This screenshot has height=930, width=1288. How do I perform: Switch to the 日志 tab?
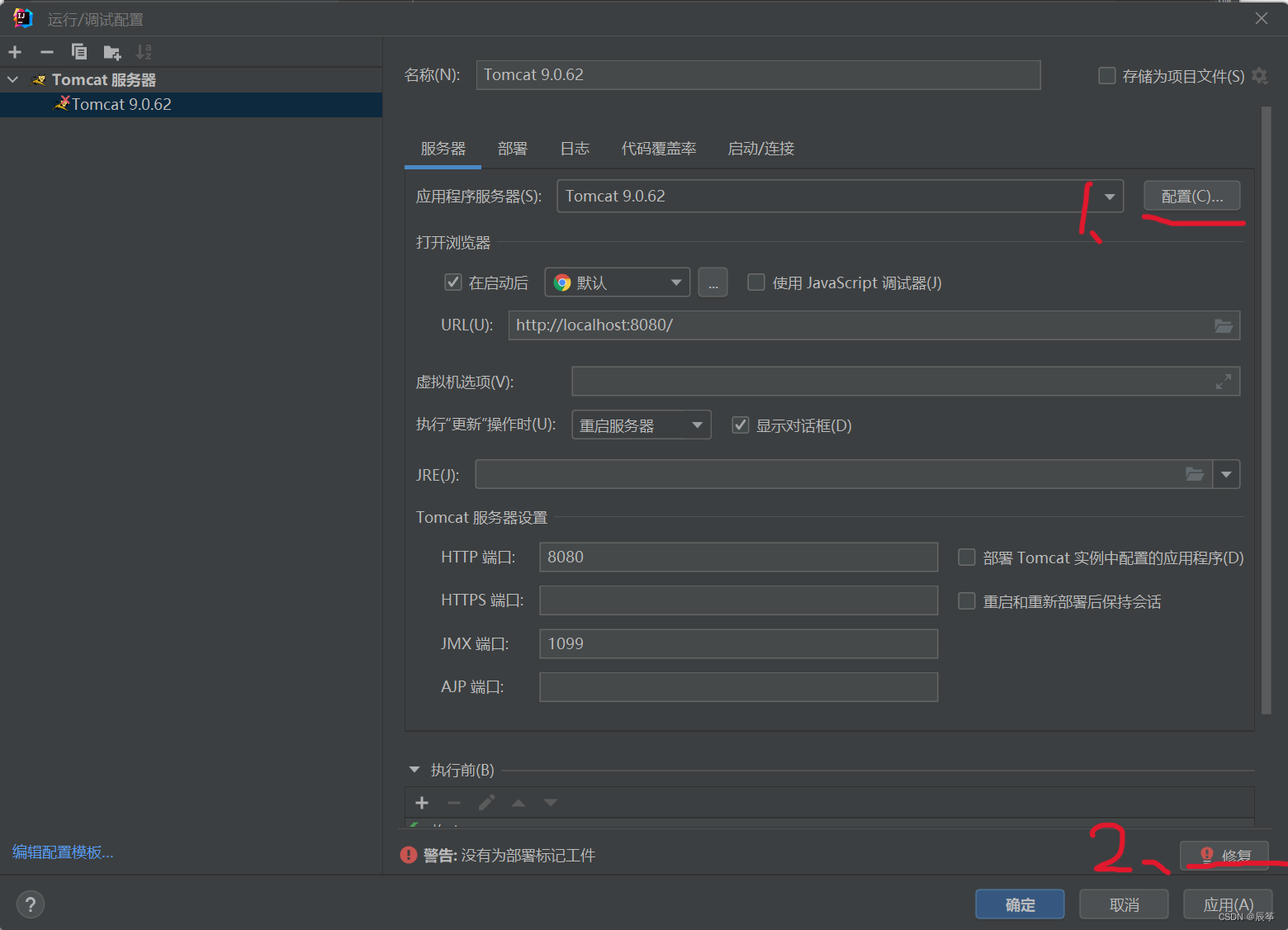tap(575, 149)
